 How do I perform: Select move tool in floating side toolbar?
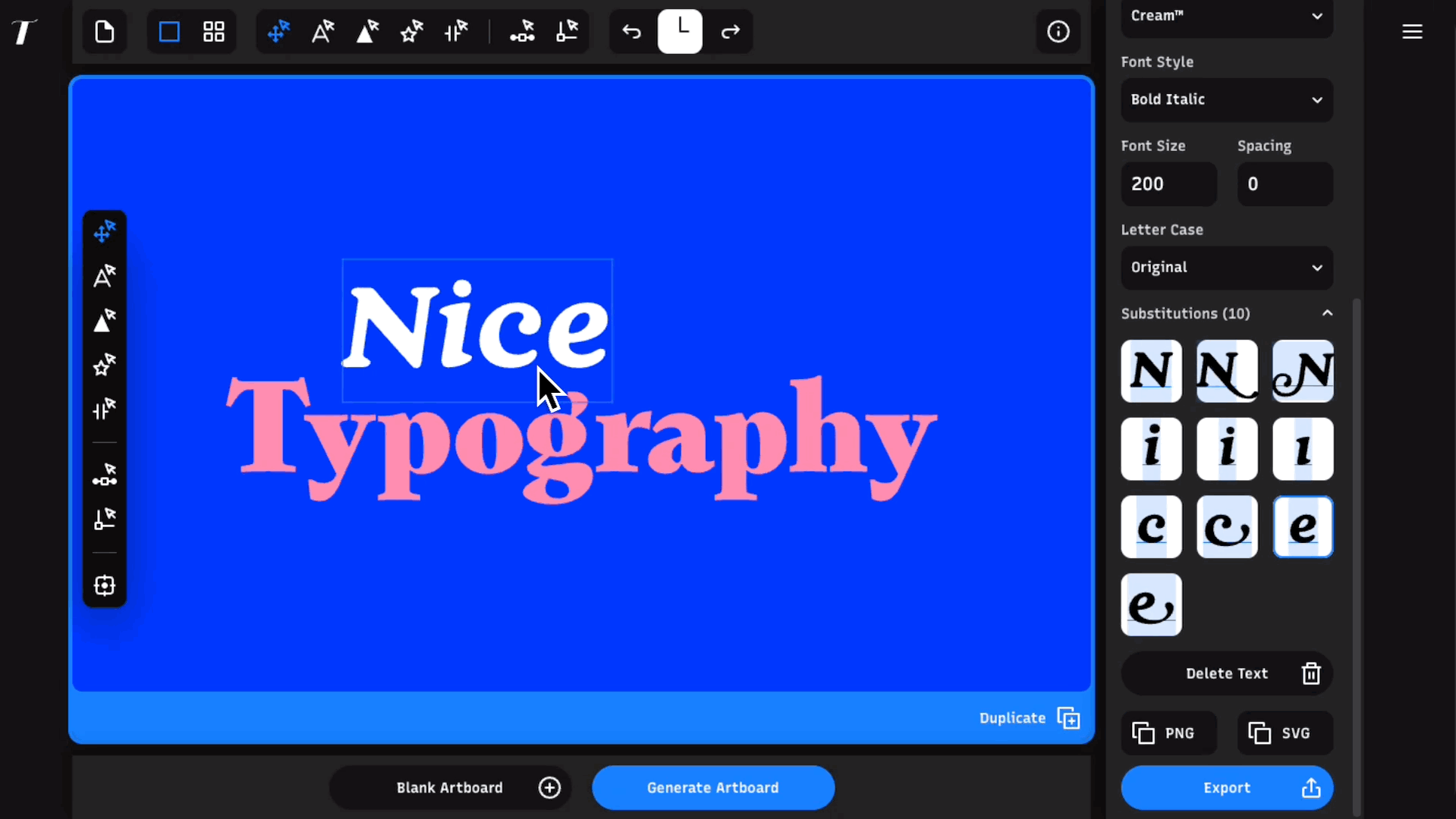pyautogui.click(x=105, y=231)
